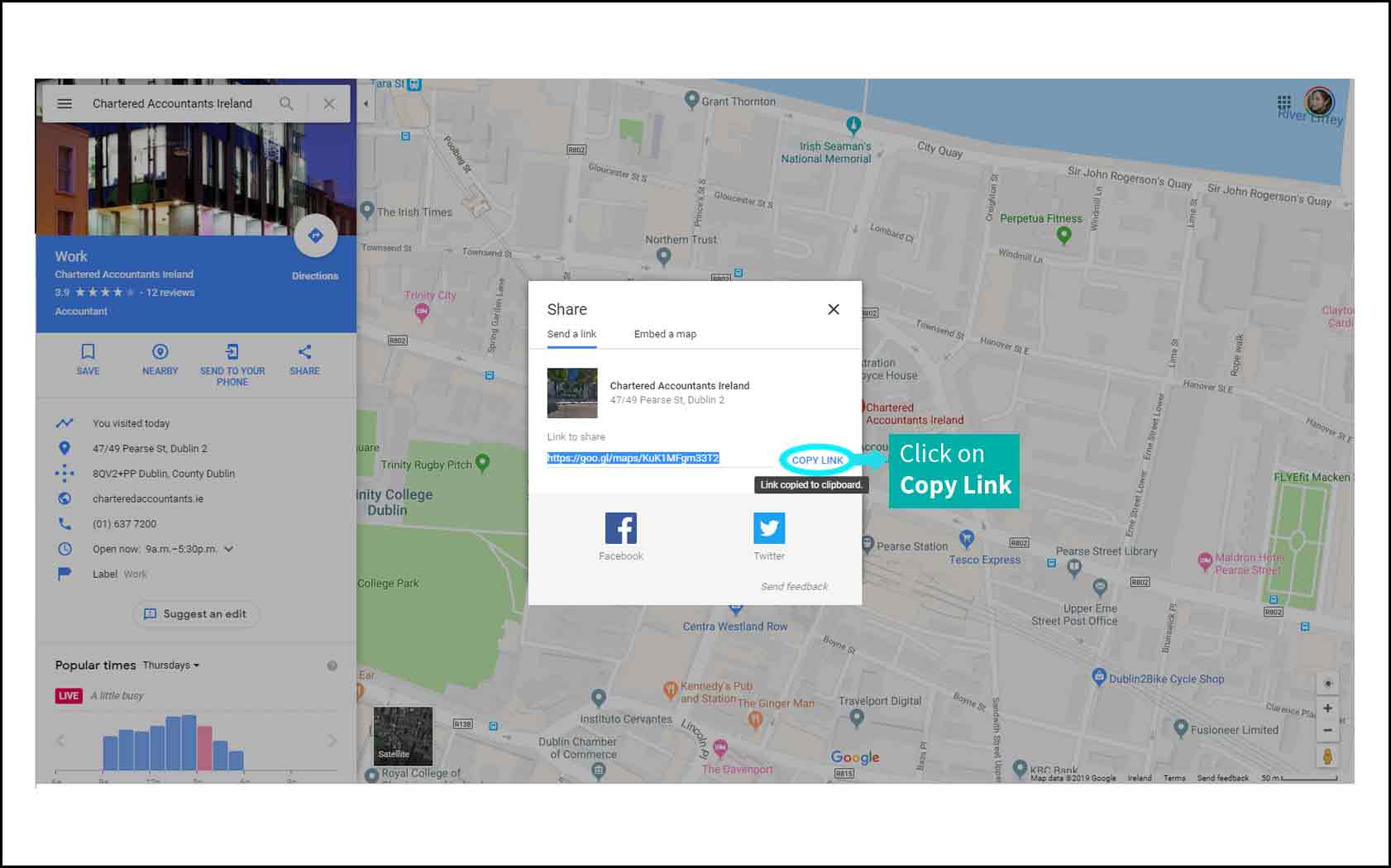The height and width of the screenshot is (868, 1391).
Task: Expand the opening hours chevron
Action: pos(229,549)
